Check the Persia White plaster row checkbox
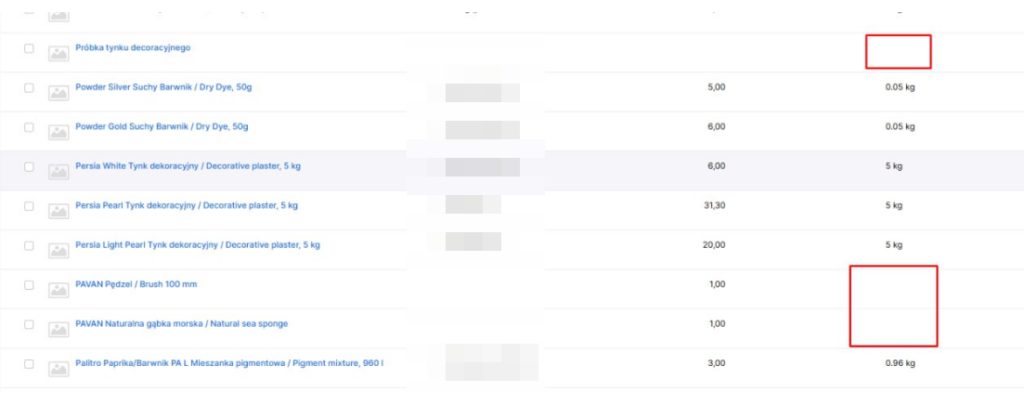1024x418 pixels. point(29,166)
